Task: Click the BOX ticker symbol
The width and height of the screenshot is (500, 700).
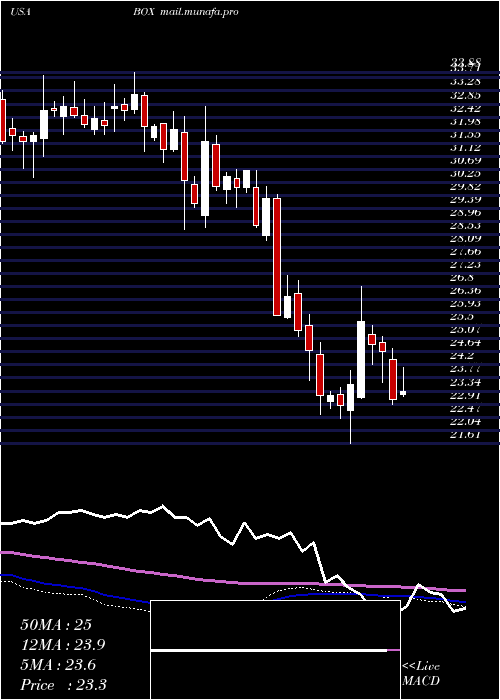Action: tap(143, 12)
